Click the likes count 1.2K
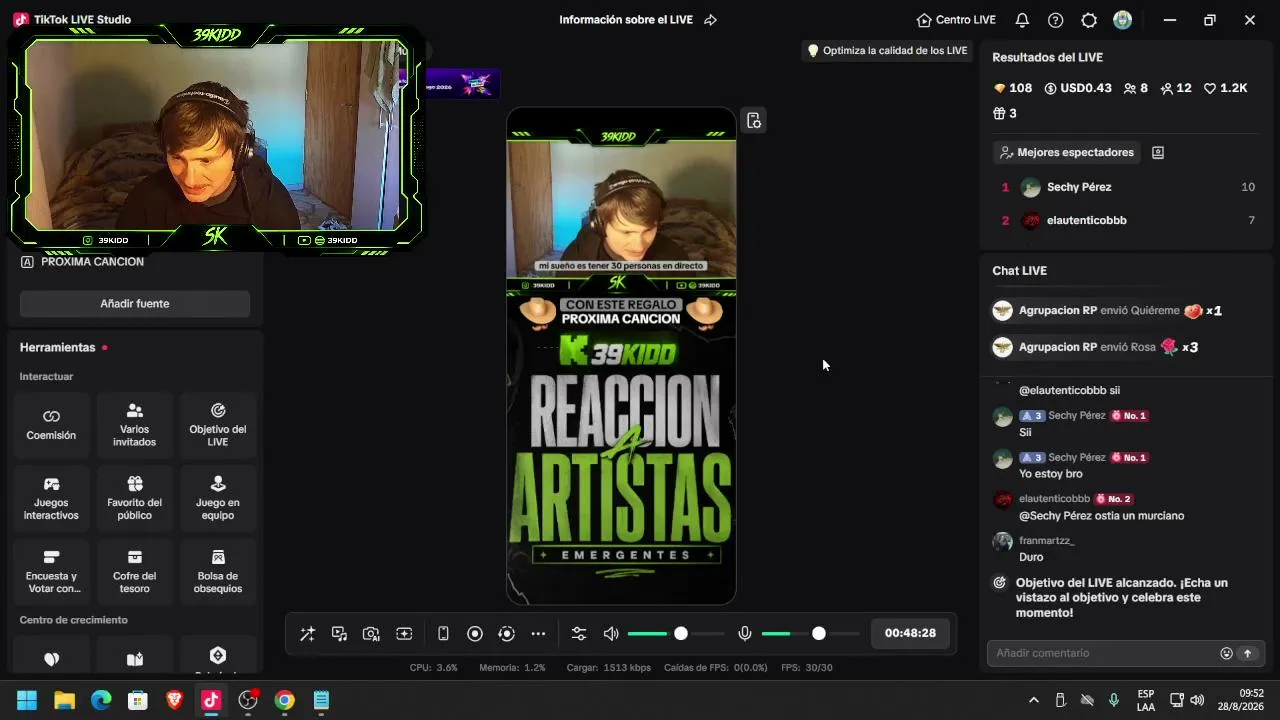 point(1225,88)
